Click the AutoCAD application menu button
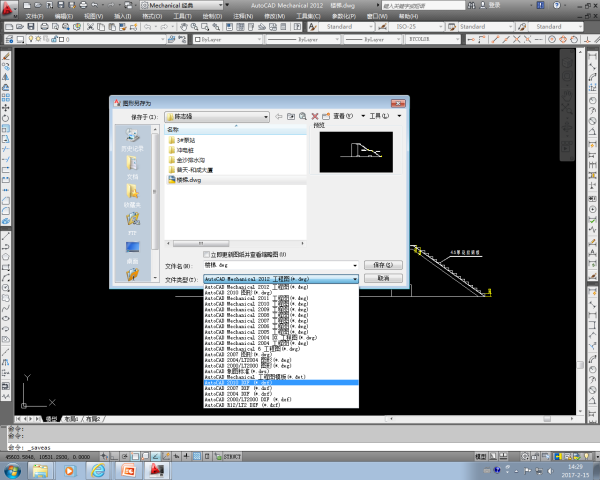 [x=8, y=8]
